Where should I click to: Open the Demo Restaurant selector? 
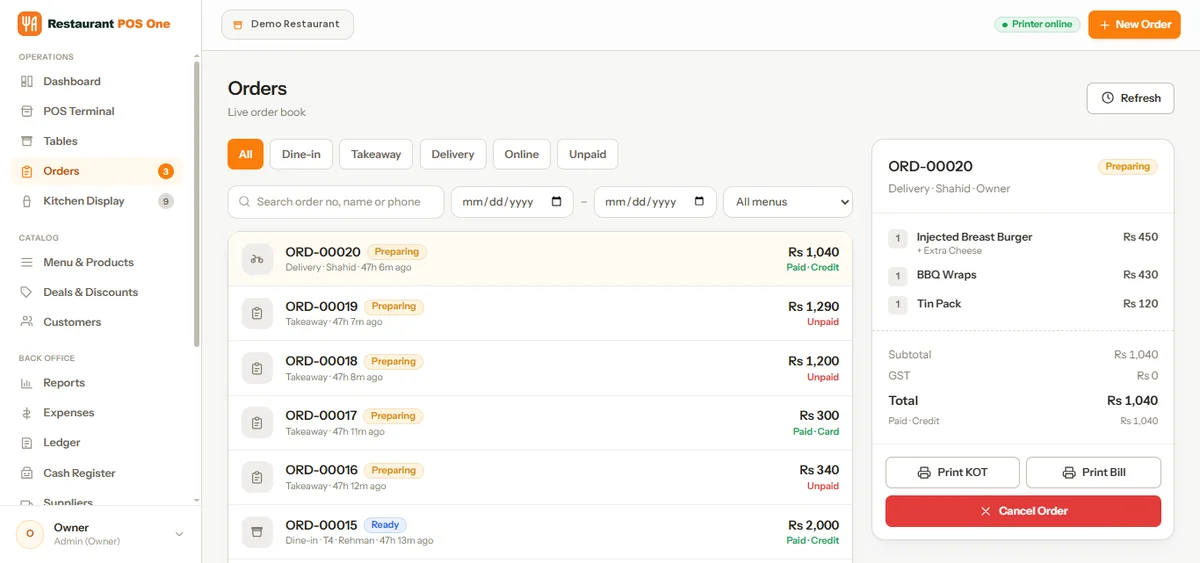pyautogui.click(x=287, y=24)
